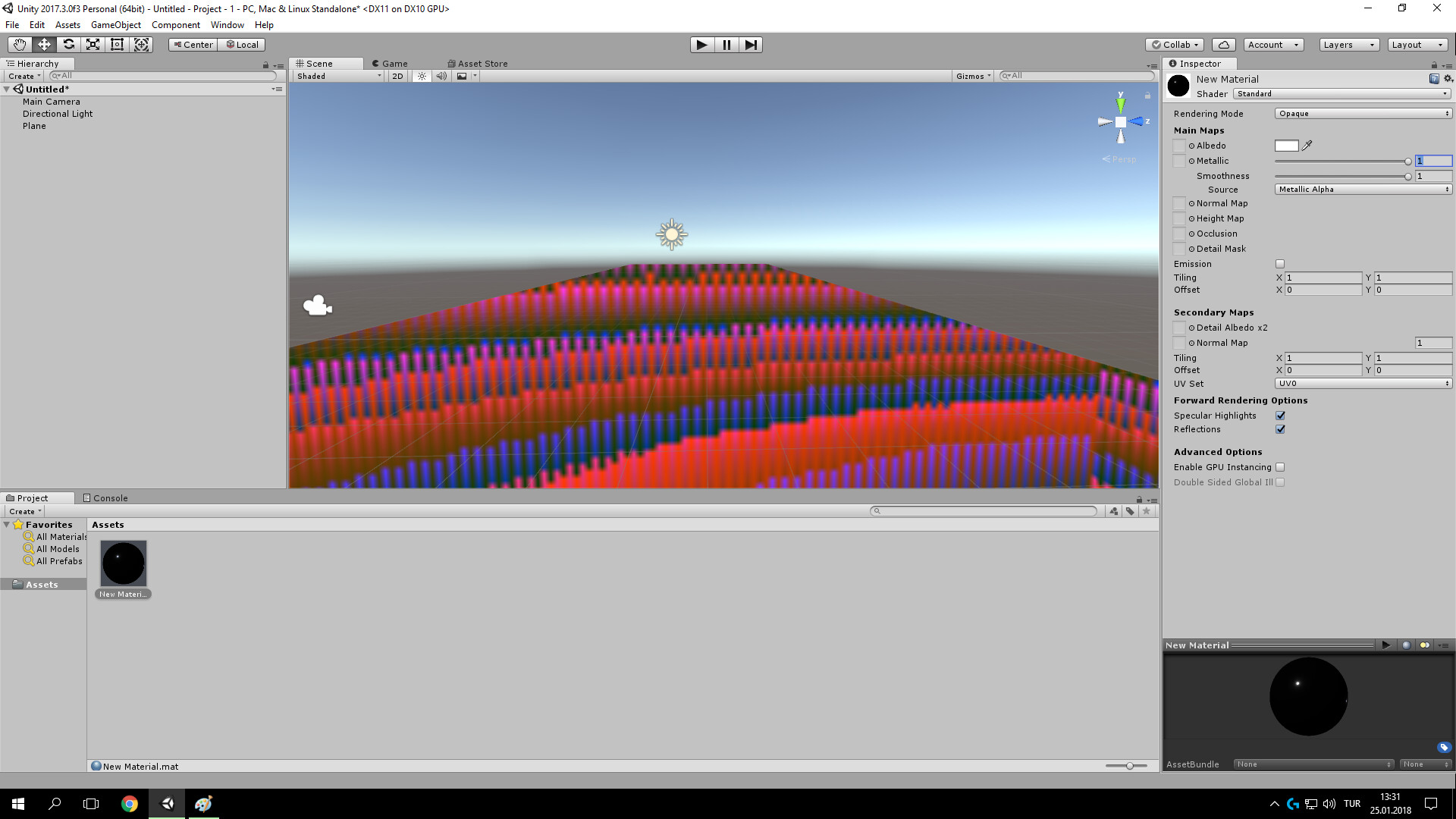The image size is (1456, 819).
Task: Select the Directional Light sun gizmo
Action: pos(672,234)
